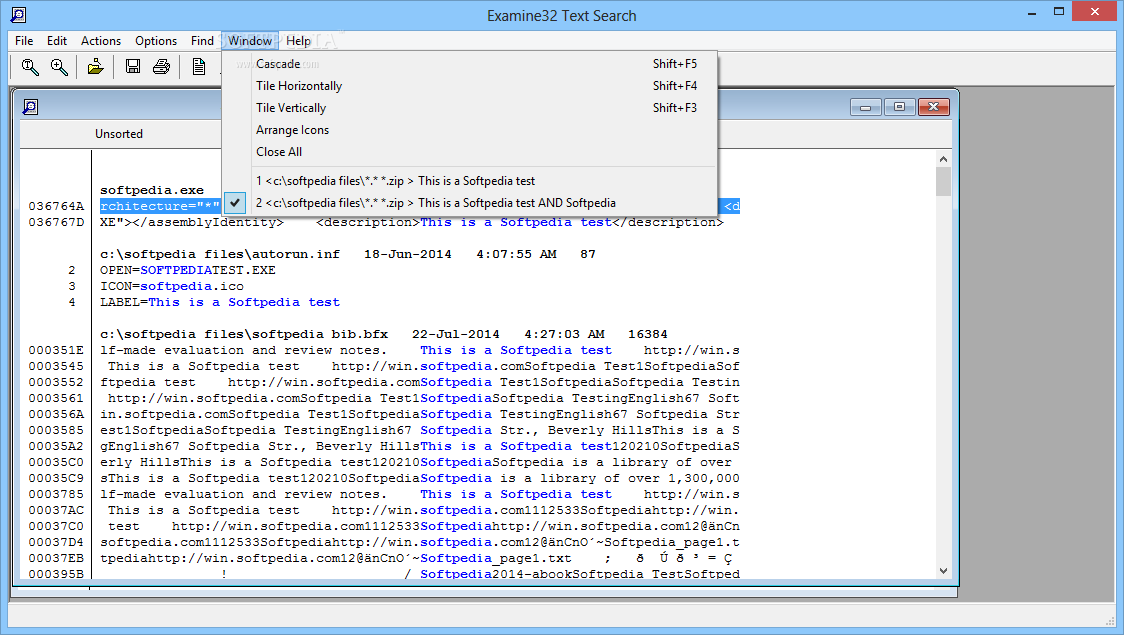The height and width of the screenshot is (635, 1124).
Task: Close the open Window menu
Action: (249, 41)
